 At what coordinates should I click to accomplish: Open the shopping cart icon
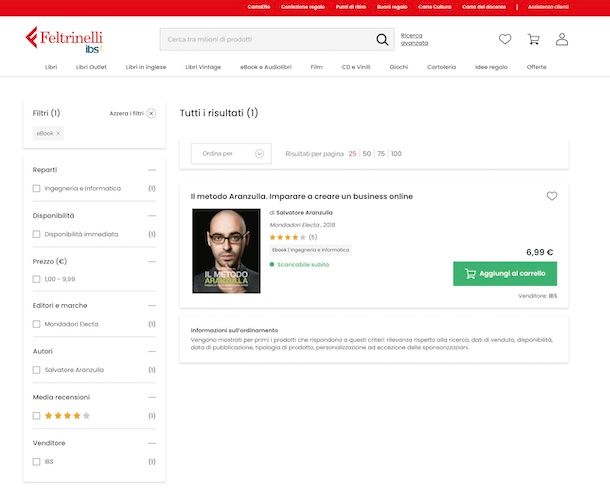[x=533, y=39]
